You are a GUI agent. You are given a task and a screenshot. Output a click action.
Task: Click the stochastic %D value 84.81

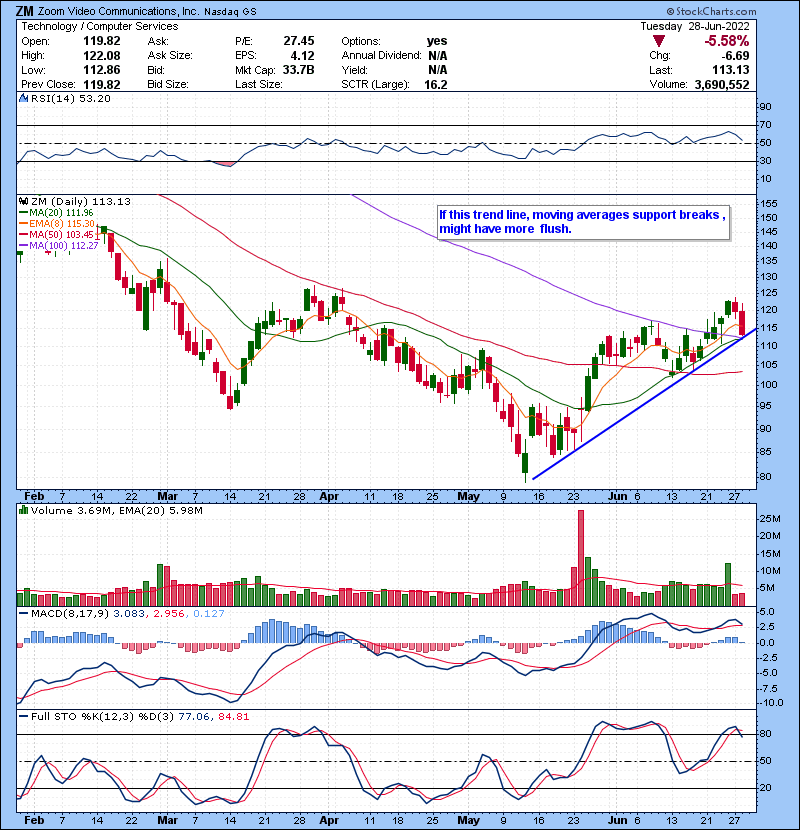(x=233, y=717)
